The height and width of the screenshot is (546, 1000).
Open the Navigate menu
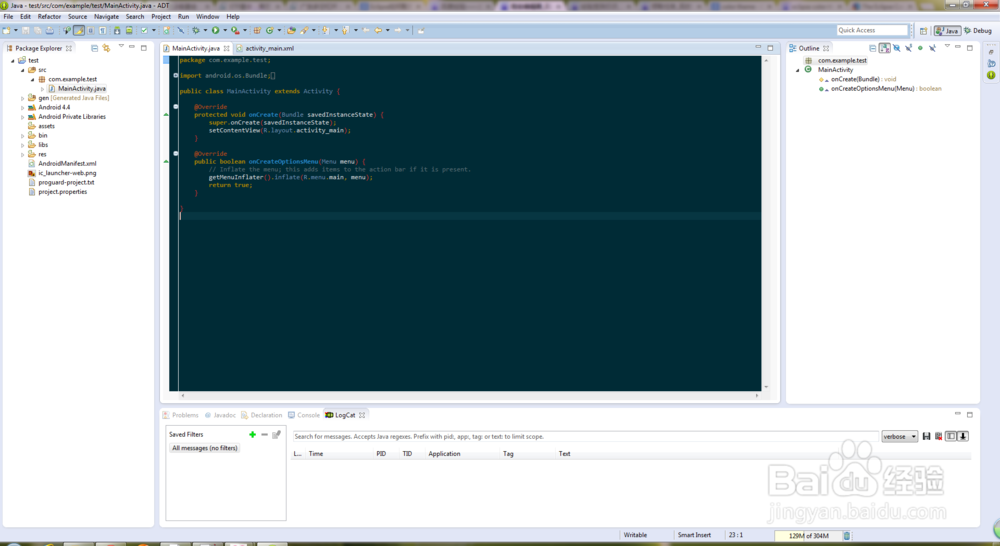click(106, 17)
